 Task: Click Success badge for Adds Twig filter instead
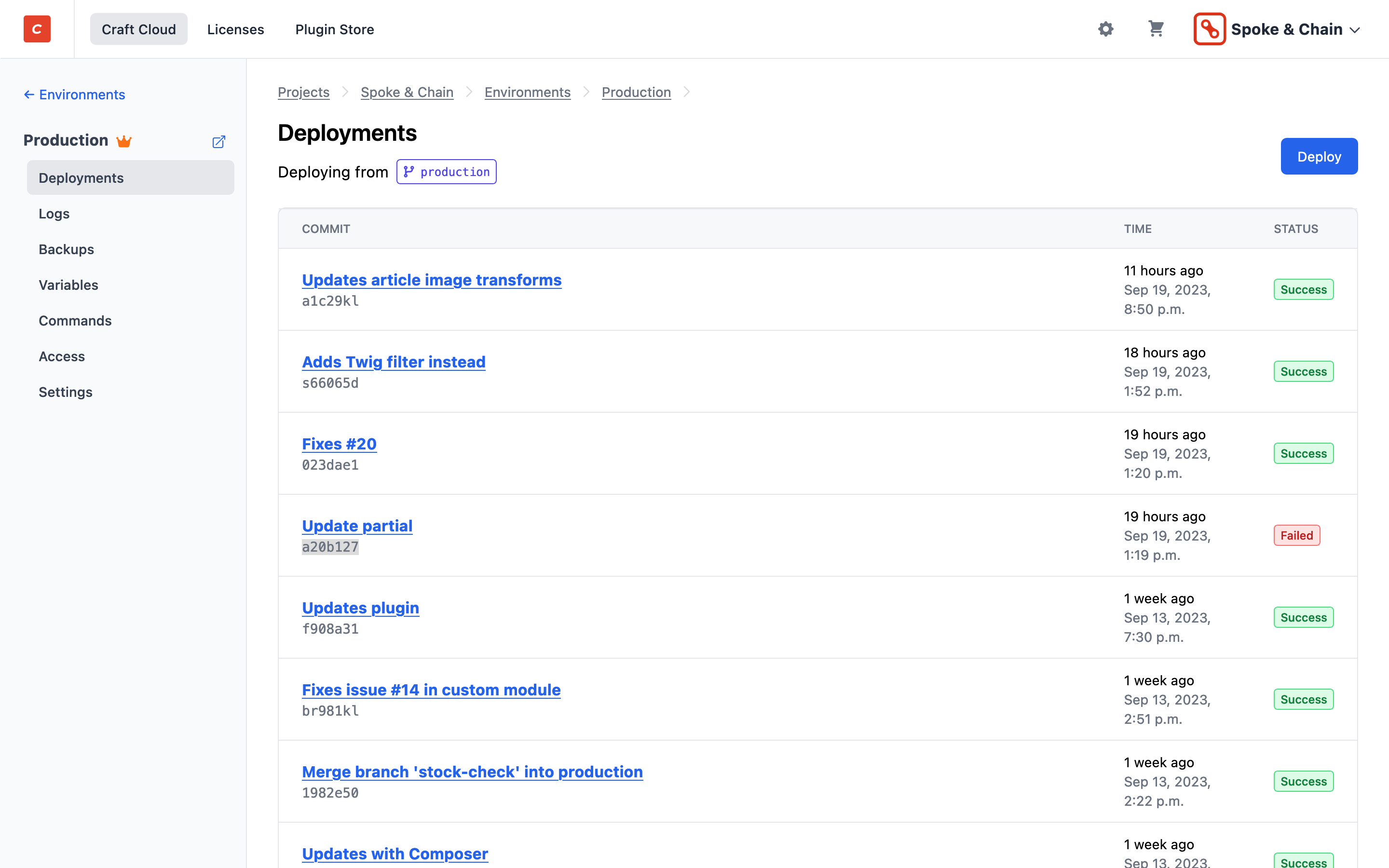1304,371
